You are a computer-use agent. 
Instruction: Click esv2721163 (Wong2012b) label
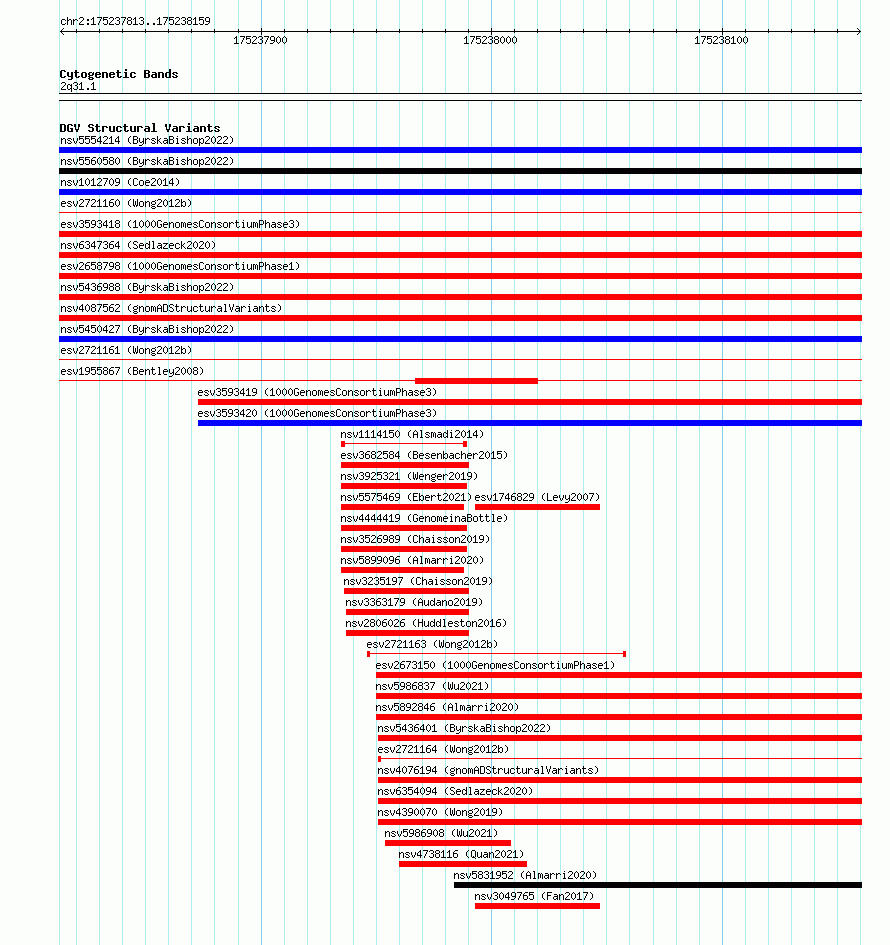[x=432, y=644]
